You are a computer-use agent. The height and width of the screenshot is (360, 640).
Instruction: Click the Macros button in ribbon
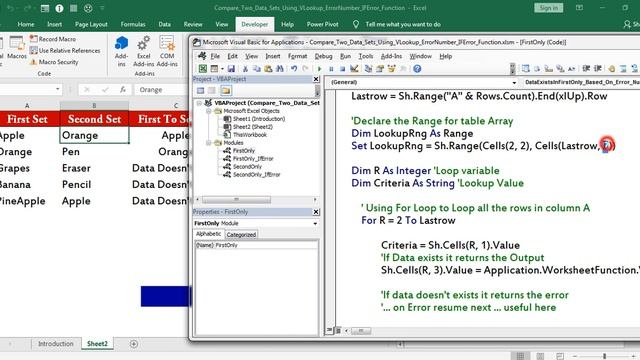click(17, 47)
